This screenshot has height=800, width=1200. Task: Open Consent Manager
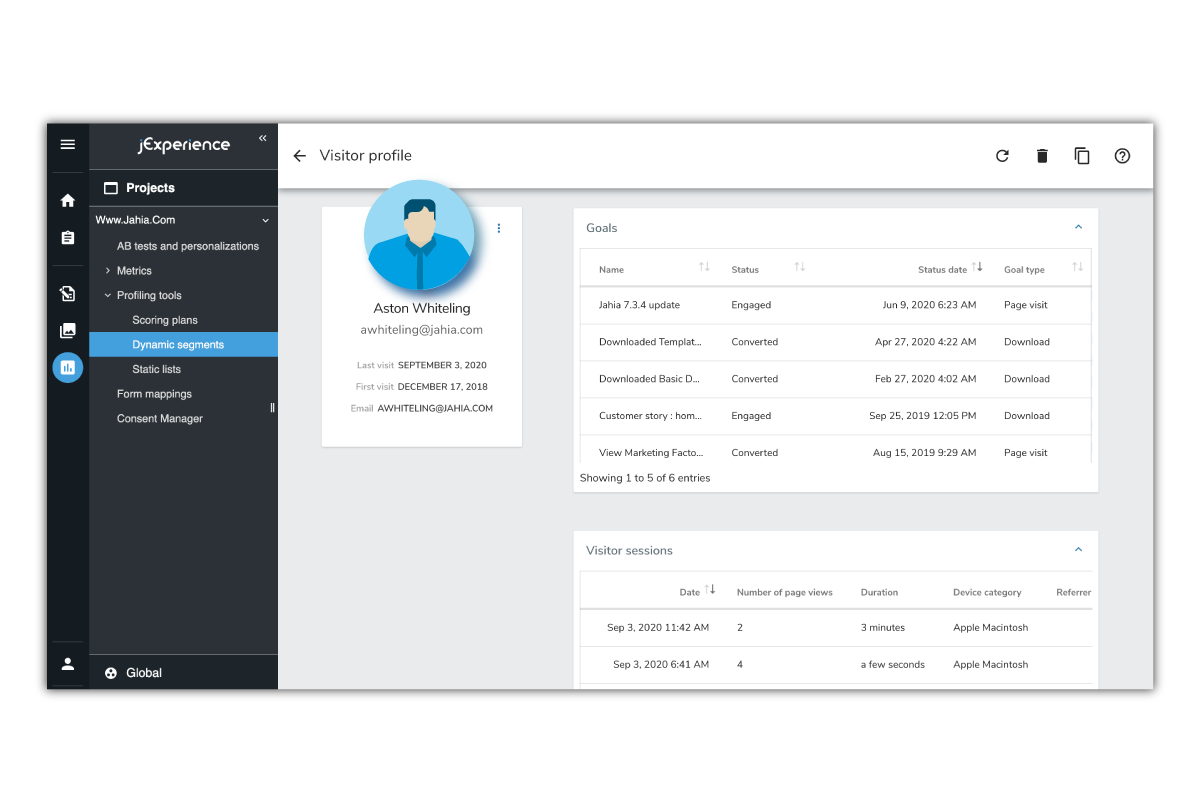coord(160,418)
